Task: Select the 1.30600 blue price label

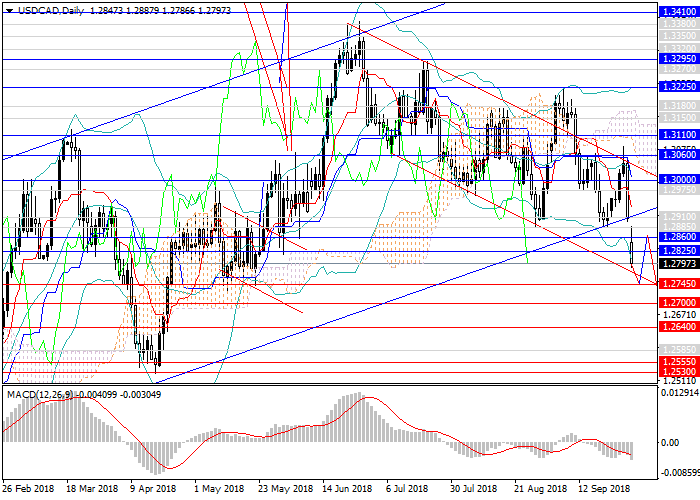Action: coord(679,155)
